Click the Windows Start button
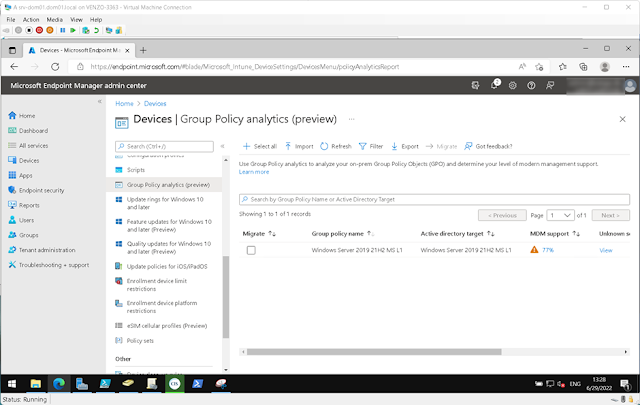640x405 pixels. [x=12, y=384]
